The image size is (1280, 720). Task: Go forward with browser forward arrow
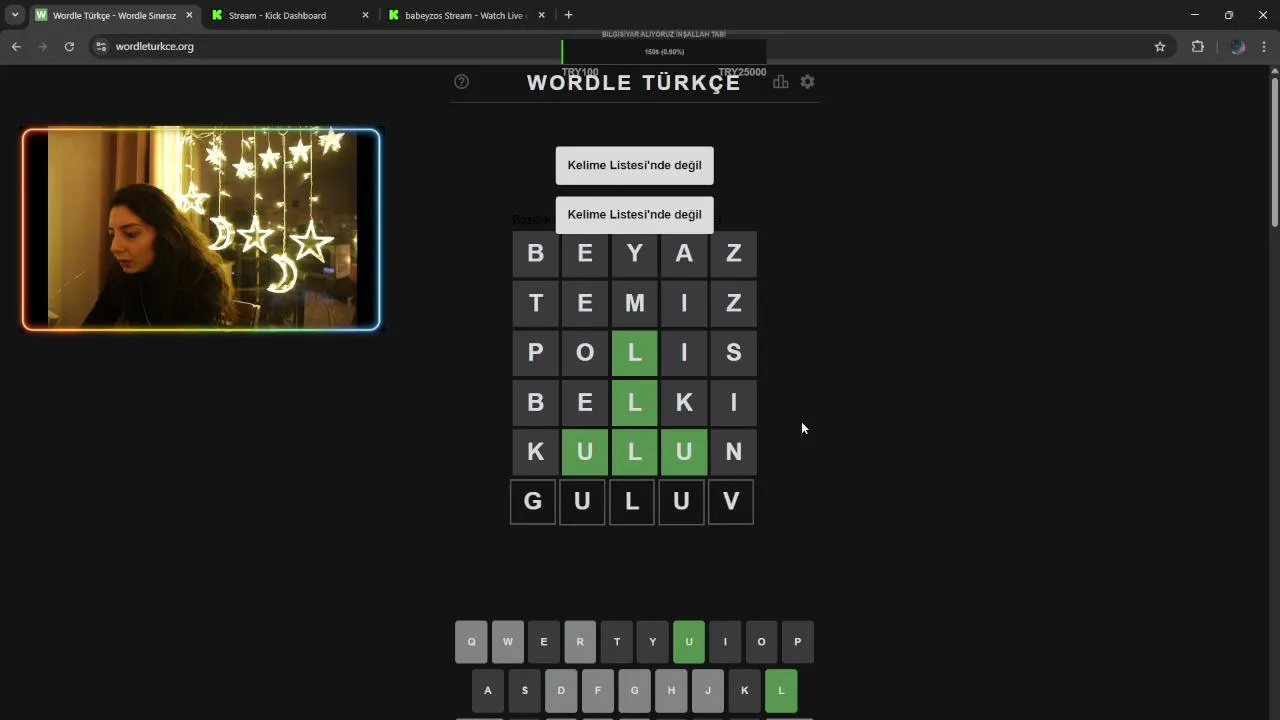tap(42, 46)
